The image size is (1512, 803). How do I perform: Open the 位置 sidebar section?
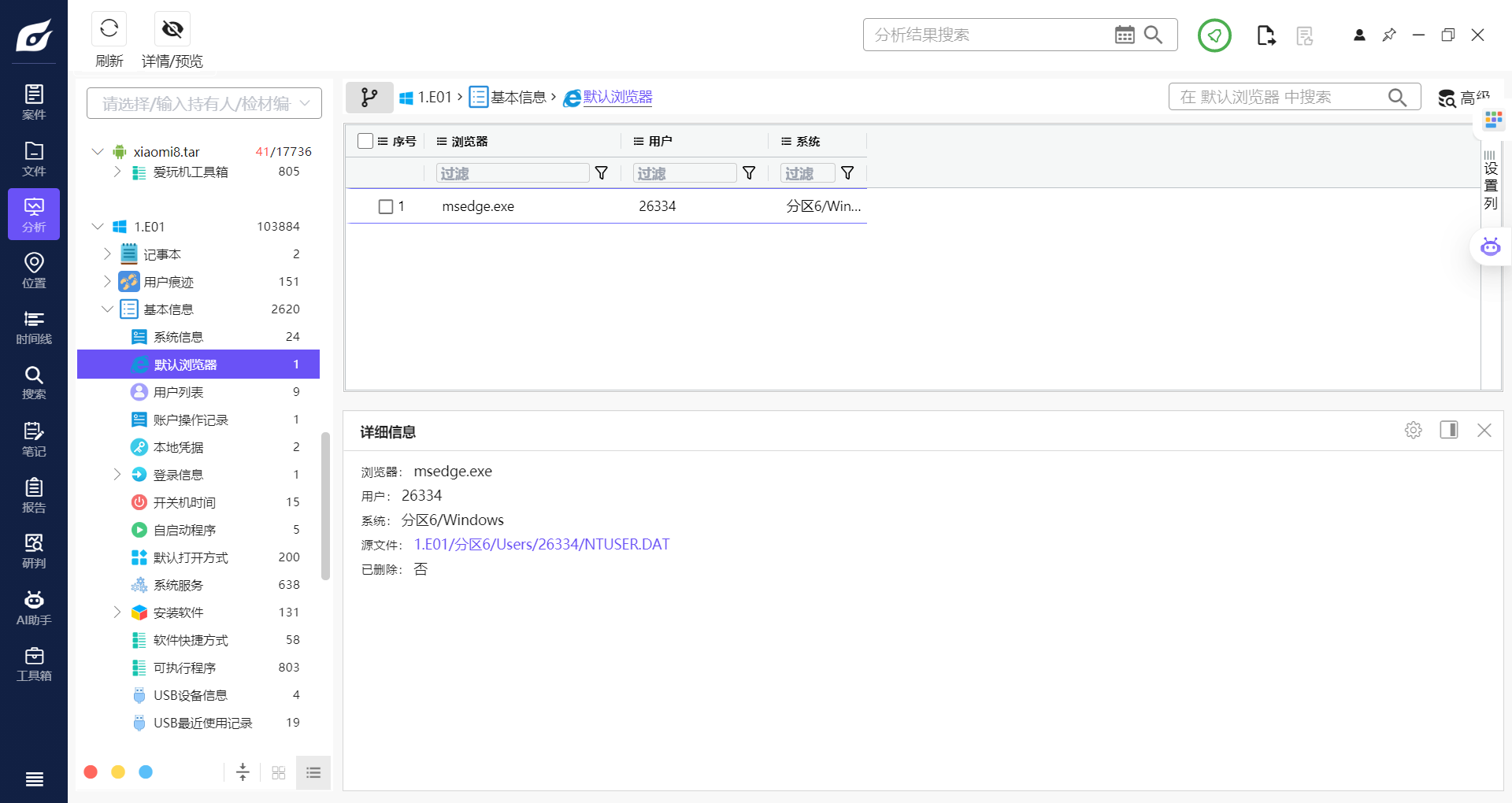point(34,271)
